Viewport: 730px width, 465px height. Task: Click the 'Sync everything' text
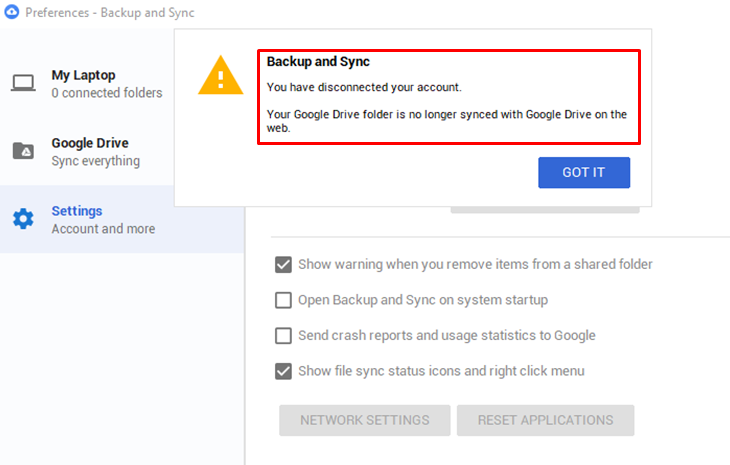[95, 161]
